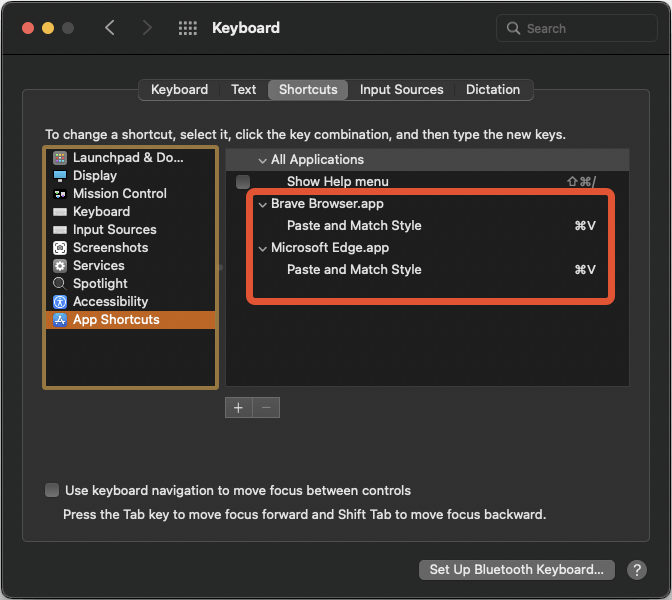
Task: Click the Services gear icon
Action: point(60,266)
